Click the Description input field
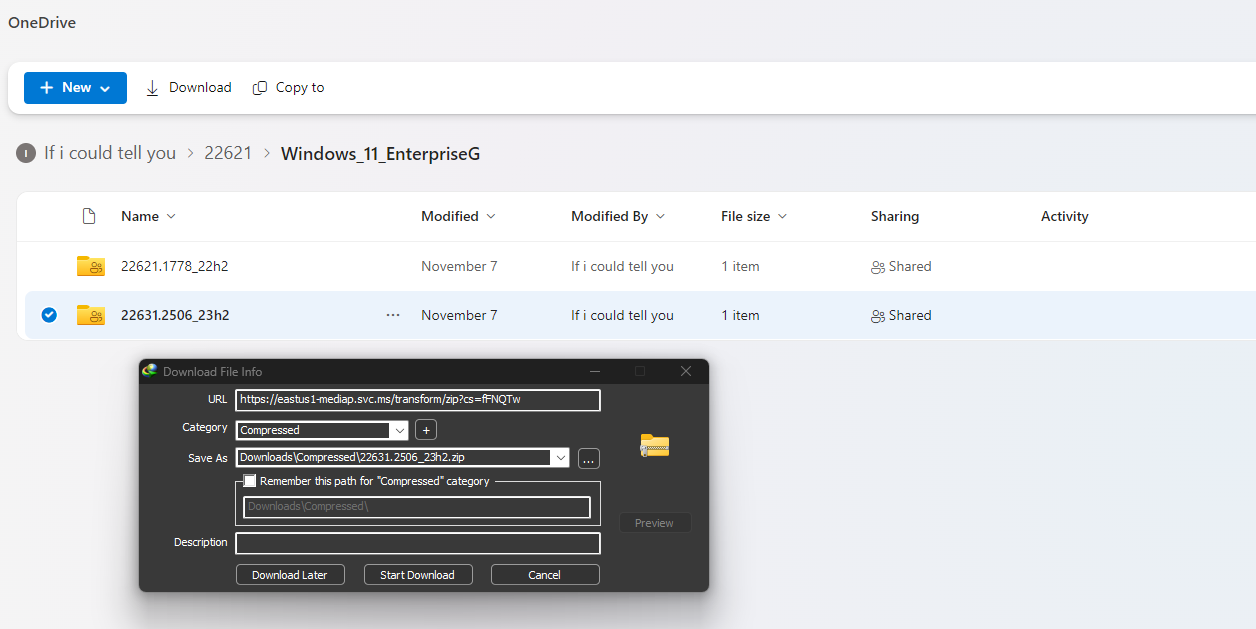Viewport: 1256px width, 629px height. (418, 543)
